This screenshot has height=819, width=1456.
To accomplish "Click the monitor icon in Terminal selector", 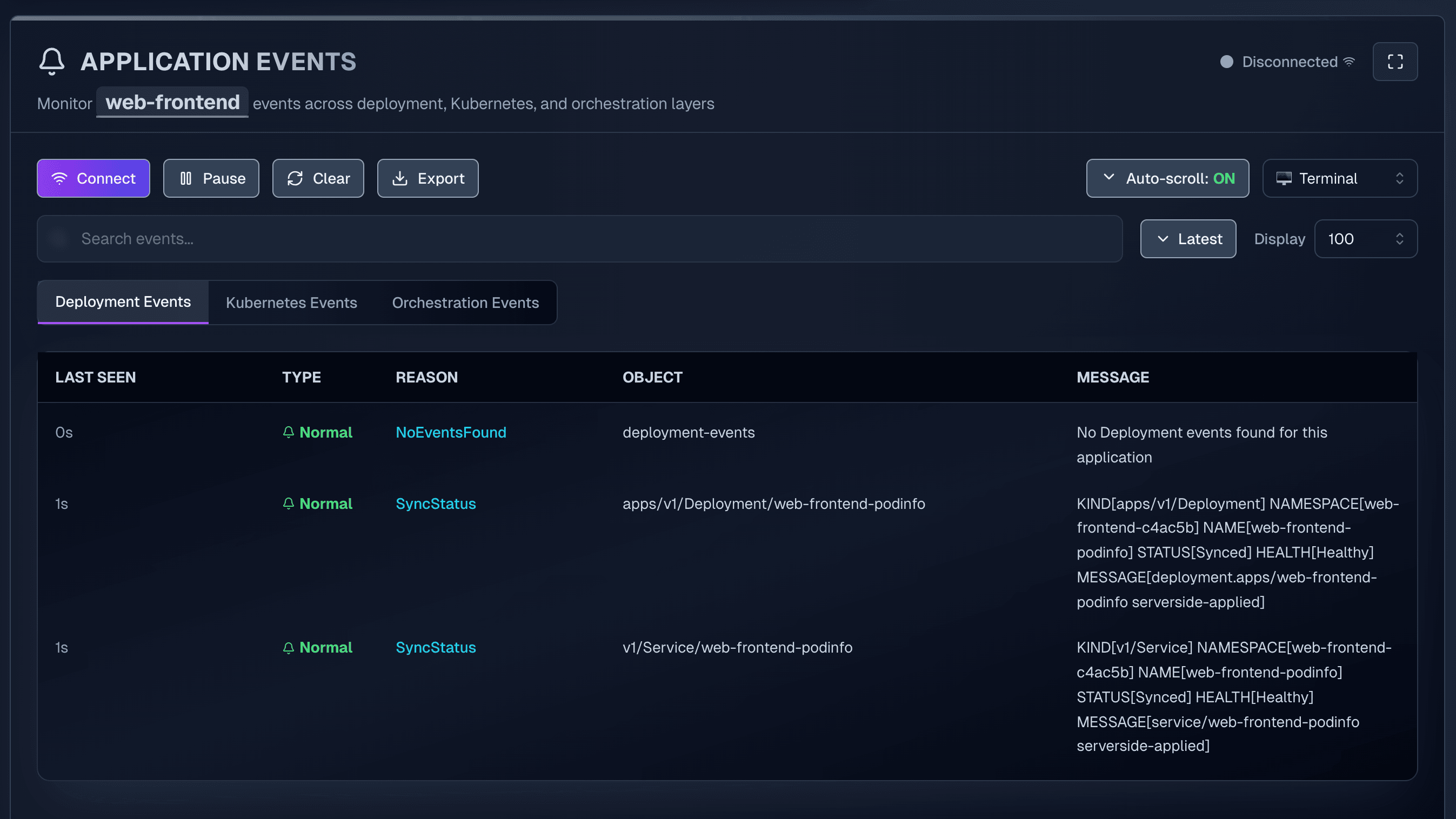I will click(x=1284, y=178).
